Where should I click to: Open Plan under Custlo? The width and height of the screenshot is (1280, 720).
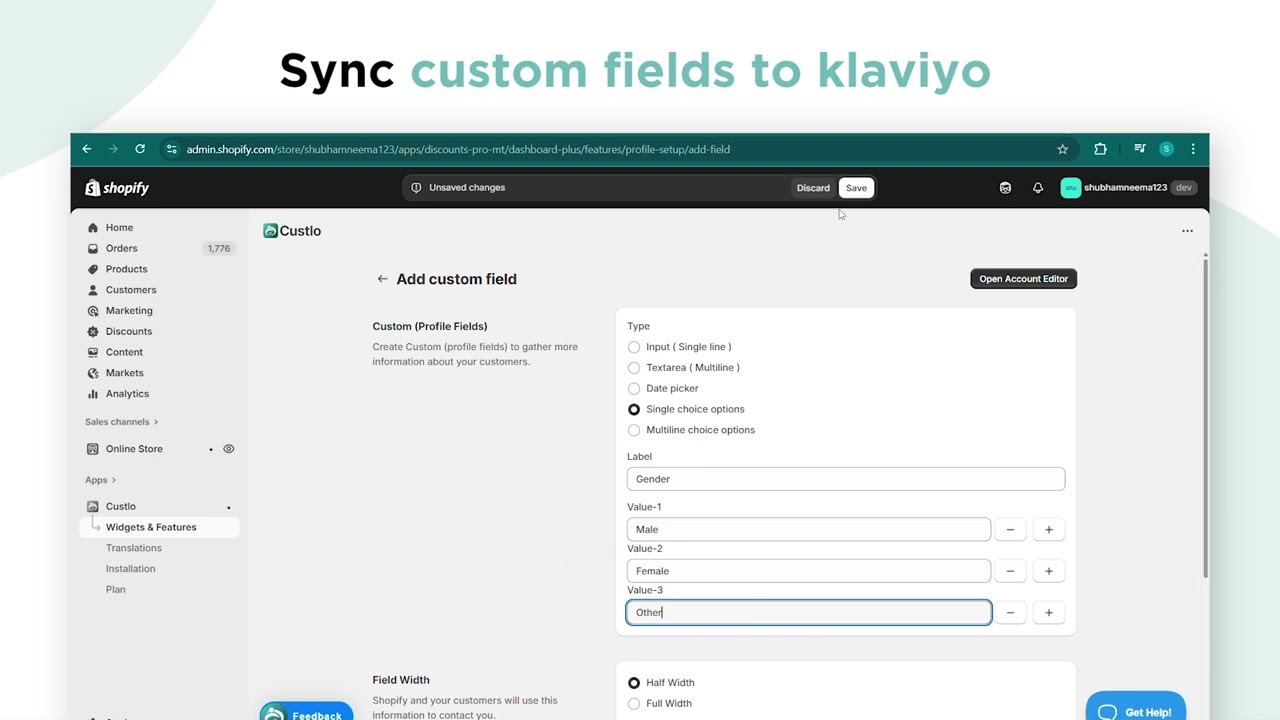coord(116,590)
